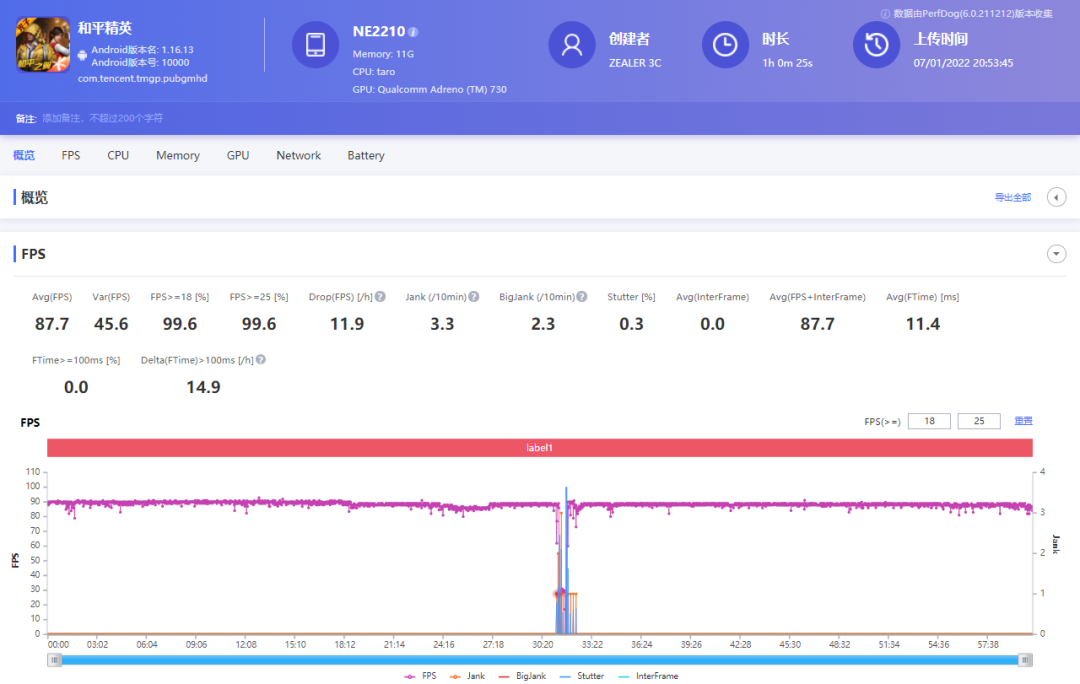This screenshot has width=1080, height=684.
Task: Click the creator profile icon
Action: click(x=572, y=45)
